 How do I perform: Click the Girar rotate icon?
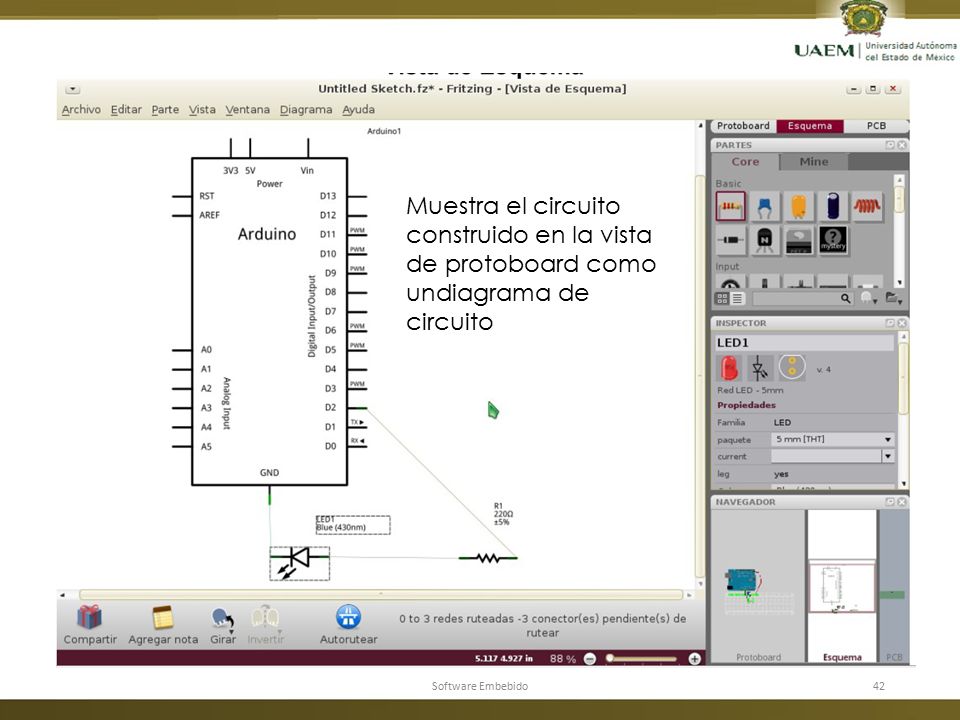pyautogui.click(x=222, y=618)
